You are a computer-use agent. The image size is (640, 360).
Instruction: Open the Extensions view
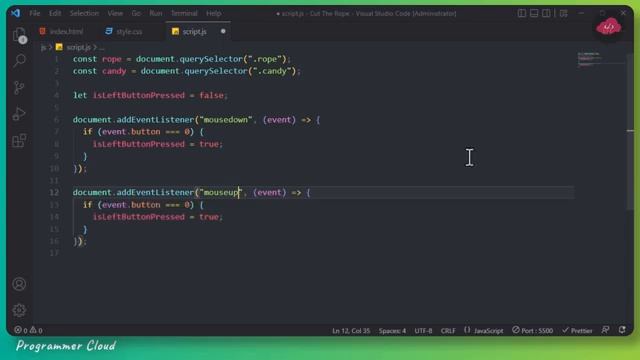tap(19, 140)
